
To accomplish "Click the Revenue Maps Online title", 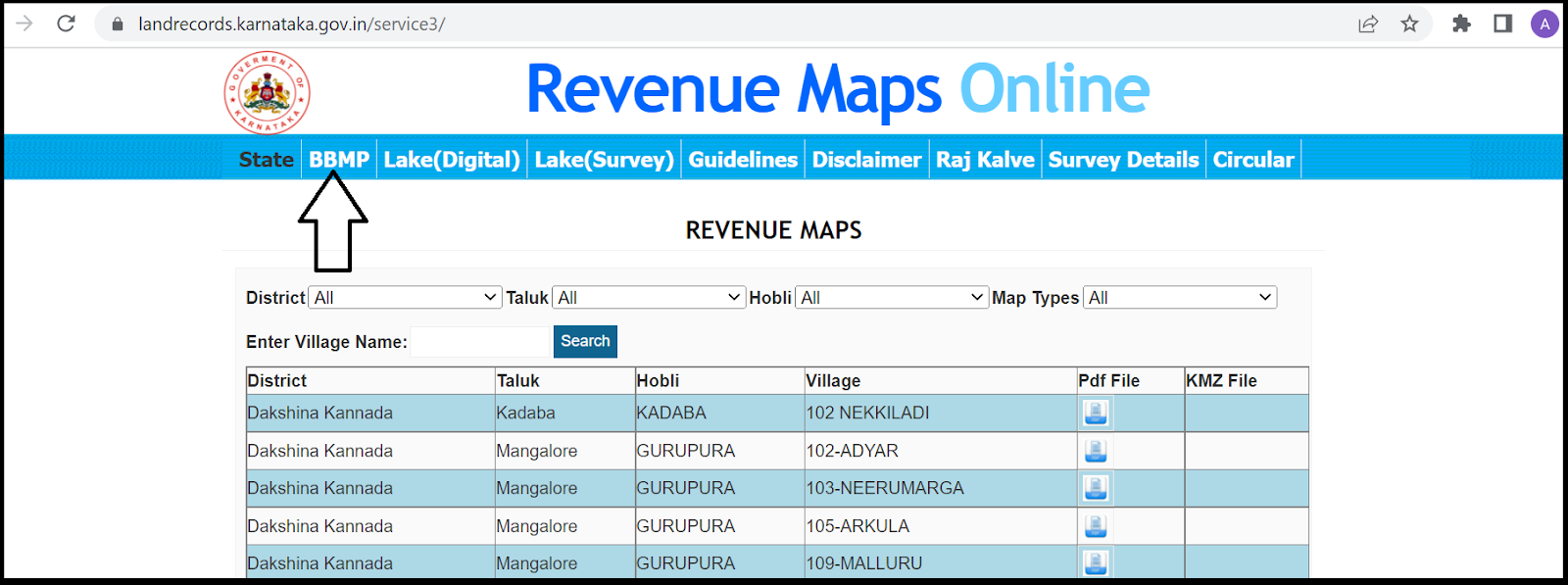I will click(x=838, y=89).
